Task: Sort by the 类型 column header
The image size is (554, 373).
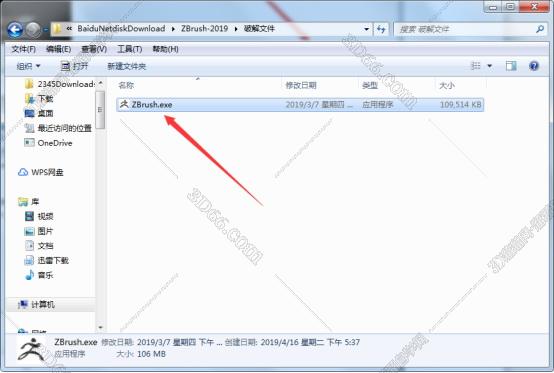Action: point(370,85)
